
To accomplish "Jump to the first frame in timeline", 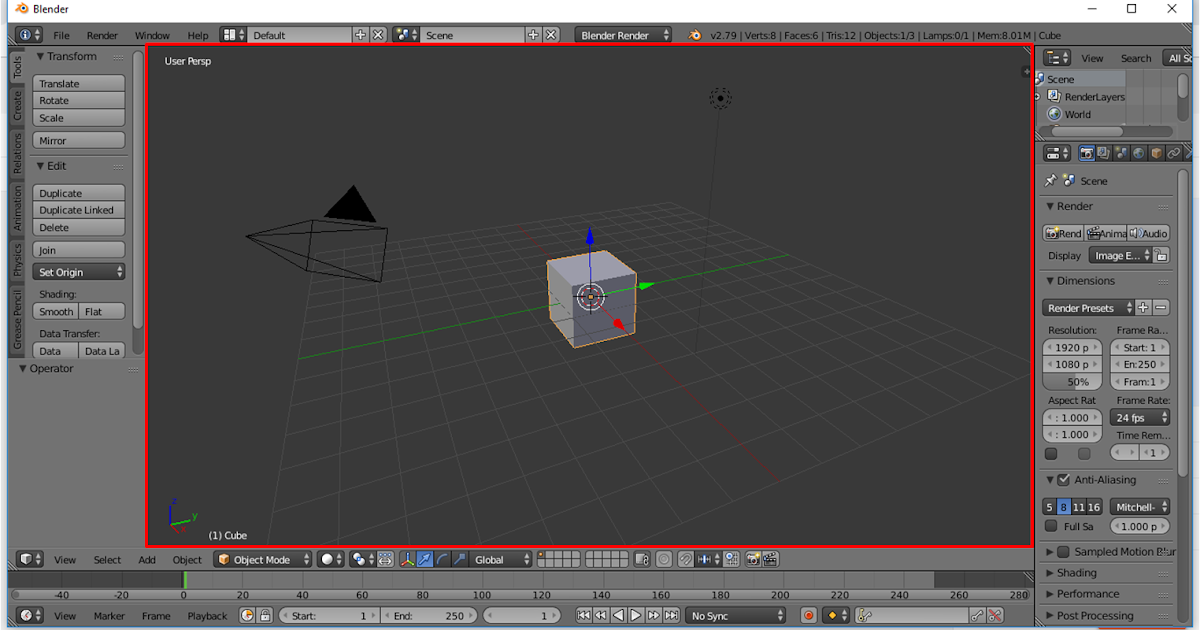I will (584, 616).
